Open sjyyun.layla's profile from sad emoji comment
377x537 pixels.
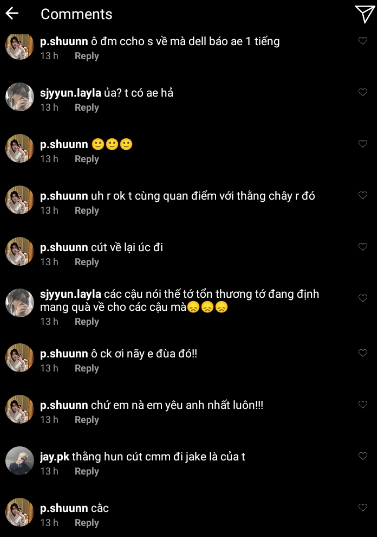(x=71, y=294)
